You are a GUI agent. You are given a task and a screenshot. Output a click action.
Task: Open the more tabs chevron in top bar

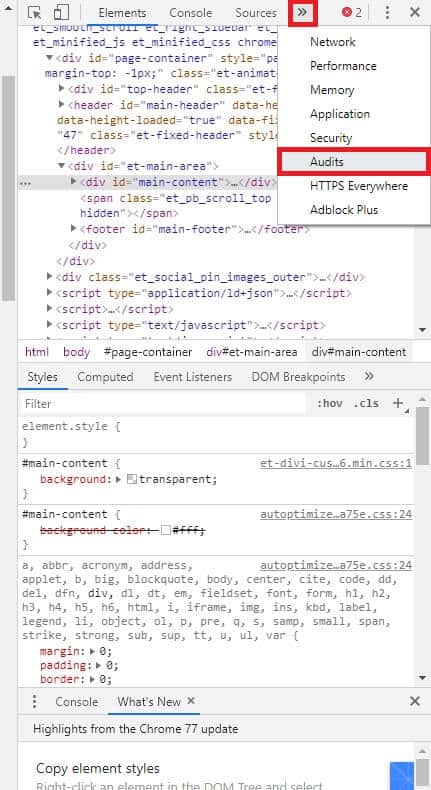302,12
